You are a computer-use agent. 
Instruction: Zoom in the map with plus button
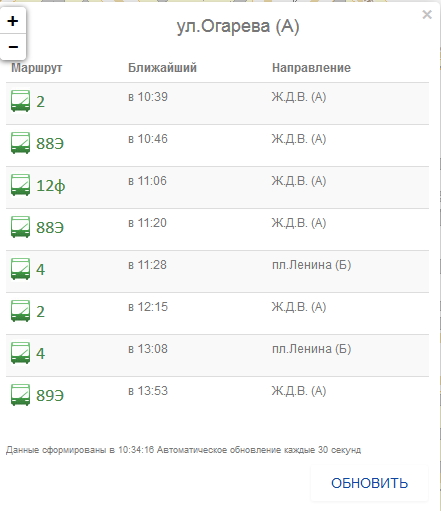click(13, 21)
